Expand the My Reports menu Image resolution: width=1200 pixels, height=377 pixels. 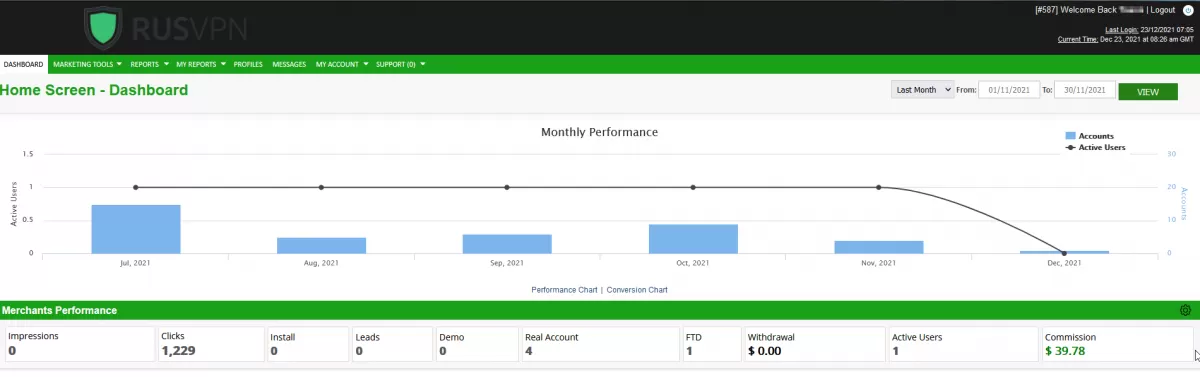pos(199,64)
